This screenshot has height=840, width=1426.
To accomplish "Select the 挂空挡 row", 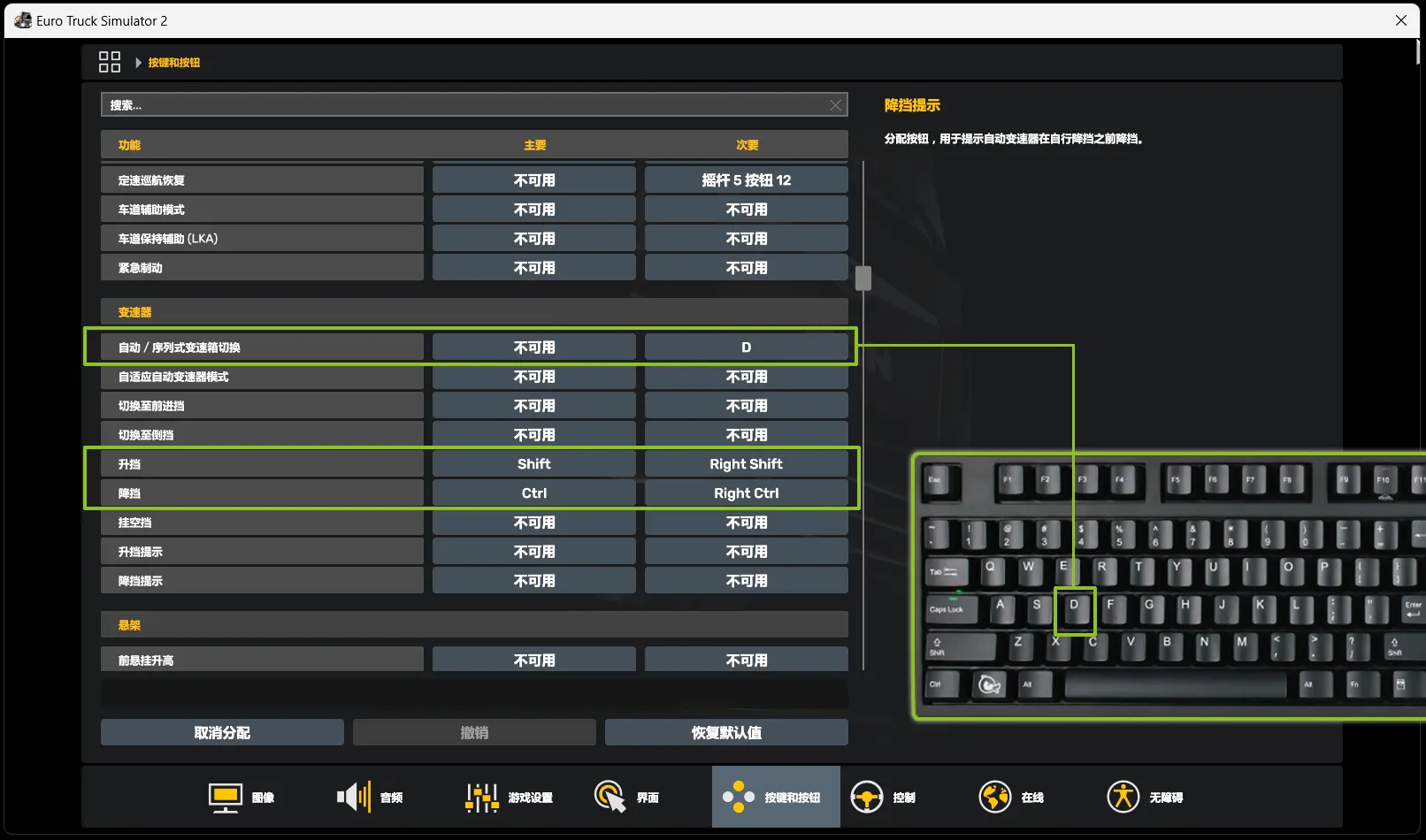I will click(x=262, y=523).
